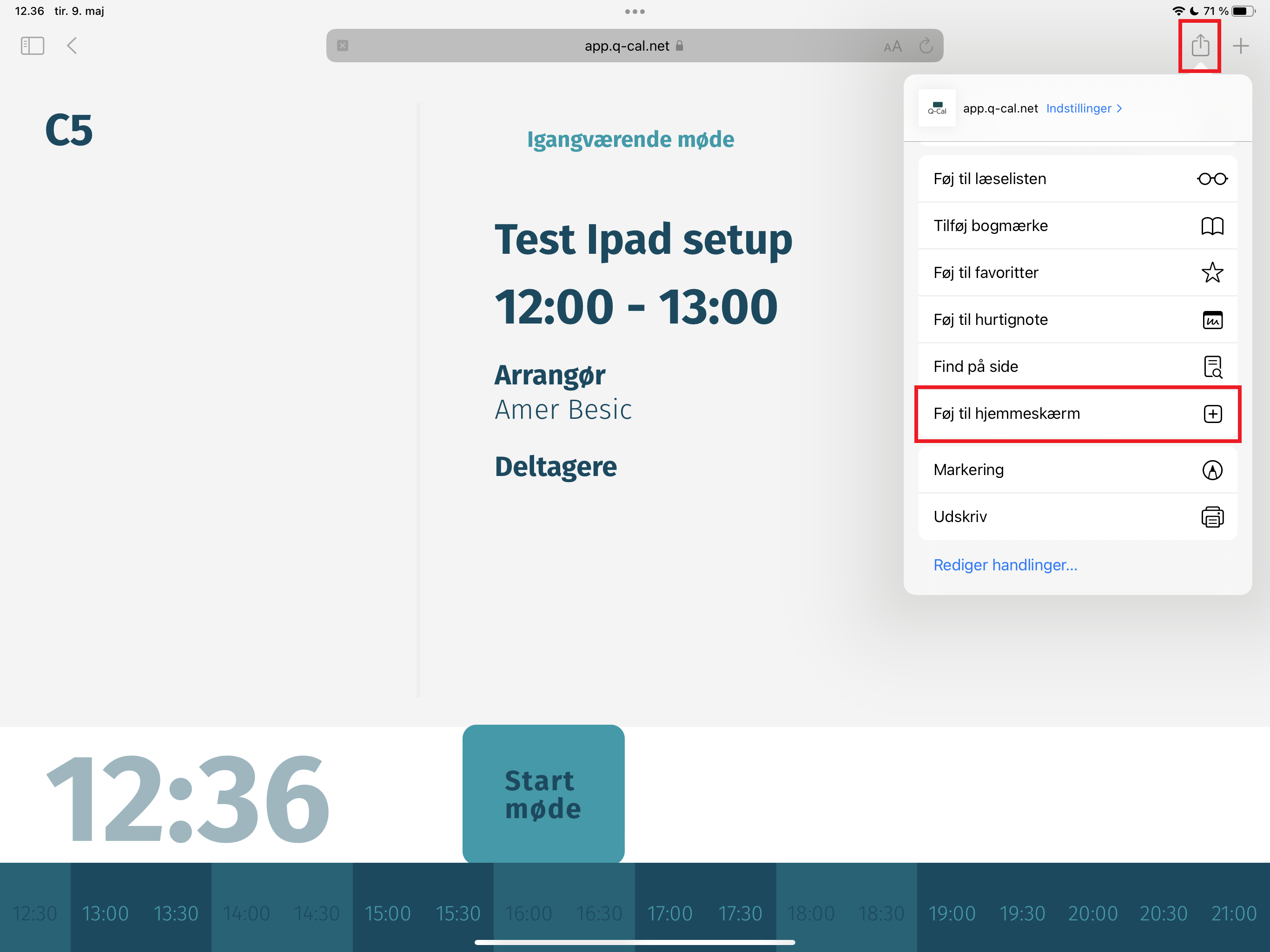Select Føj til favoritter
Viewport: 1270px width, 952px height.
[1078, 273]
